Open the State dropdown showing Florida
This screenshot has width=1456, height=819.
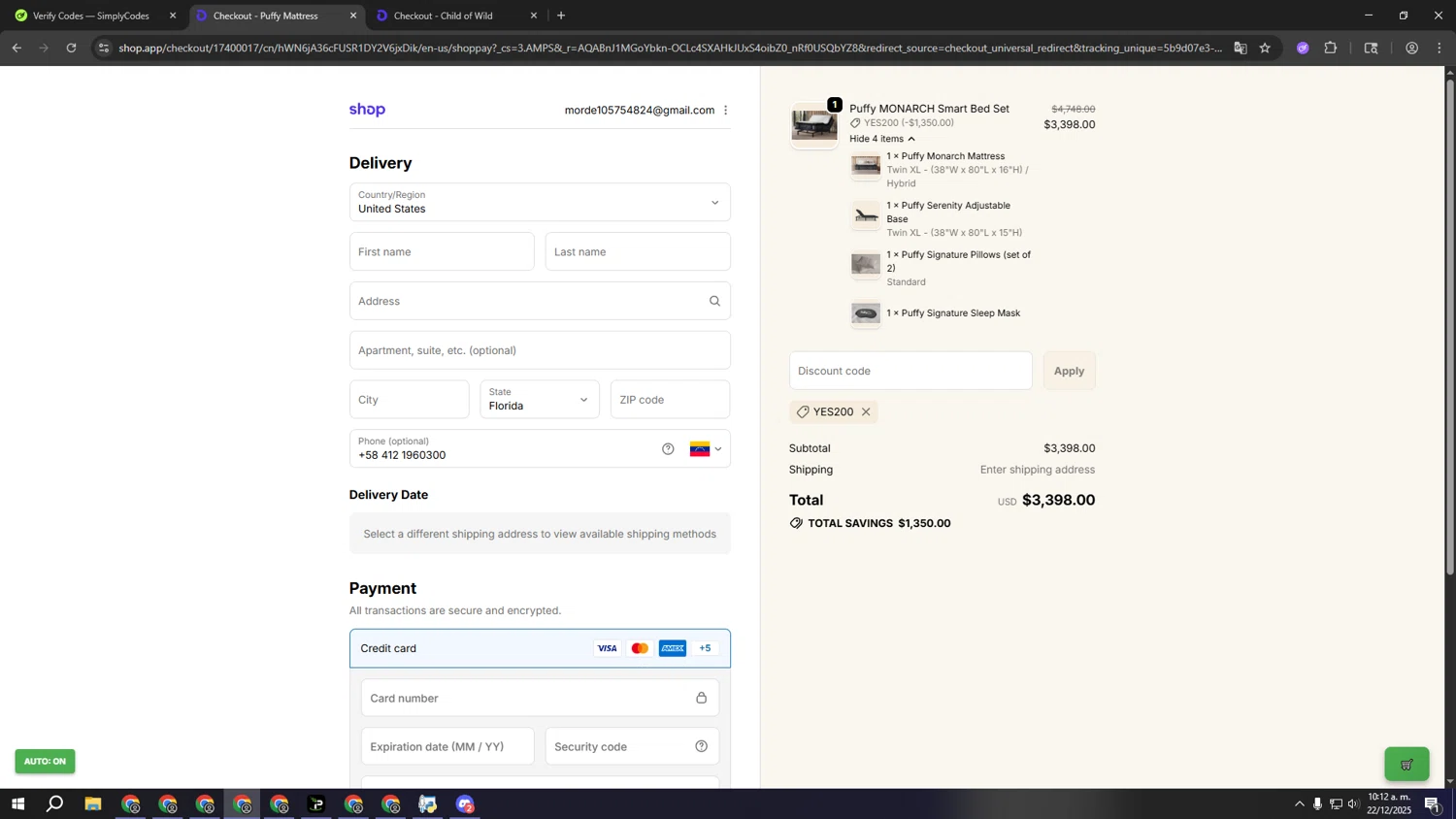(x=540, y=400)
